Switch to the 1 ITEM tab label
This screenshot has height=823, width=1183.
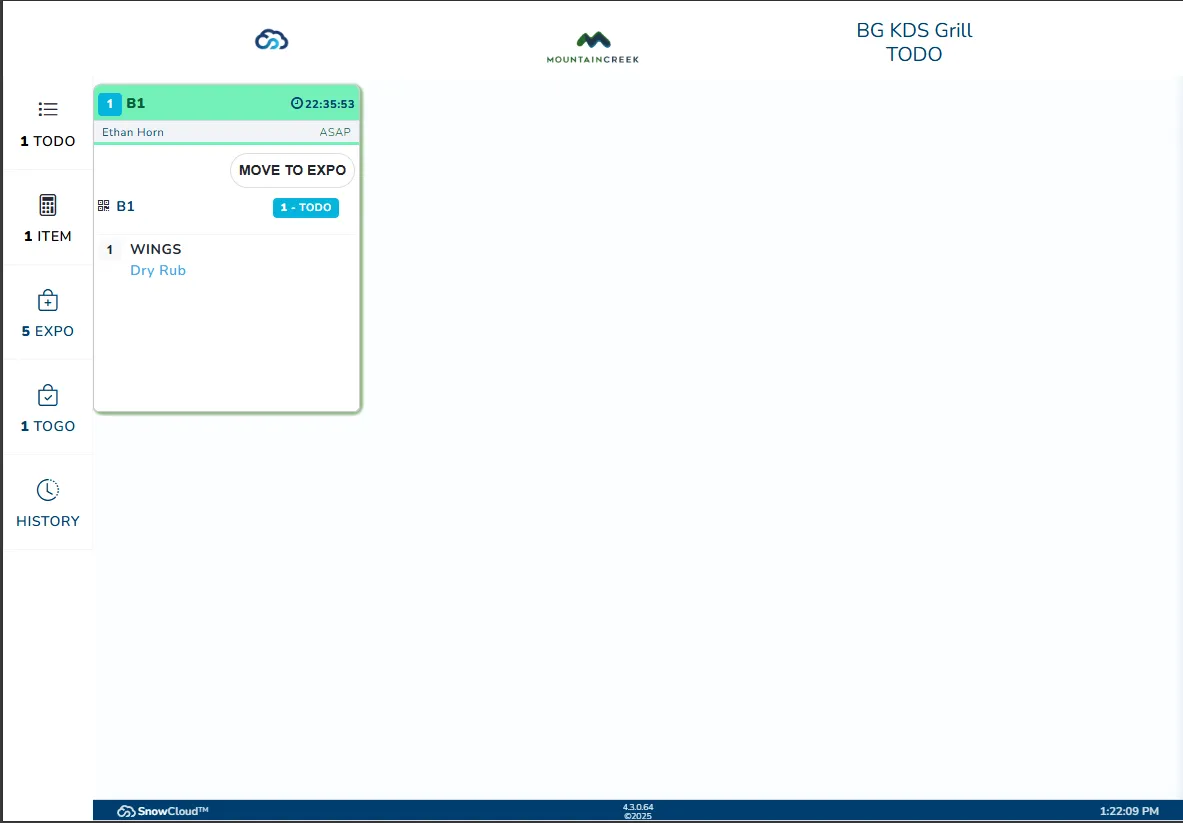[x=48, y=236]
